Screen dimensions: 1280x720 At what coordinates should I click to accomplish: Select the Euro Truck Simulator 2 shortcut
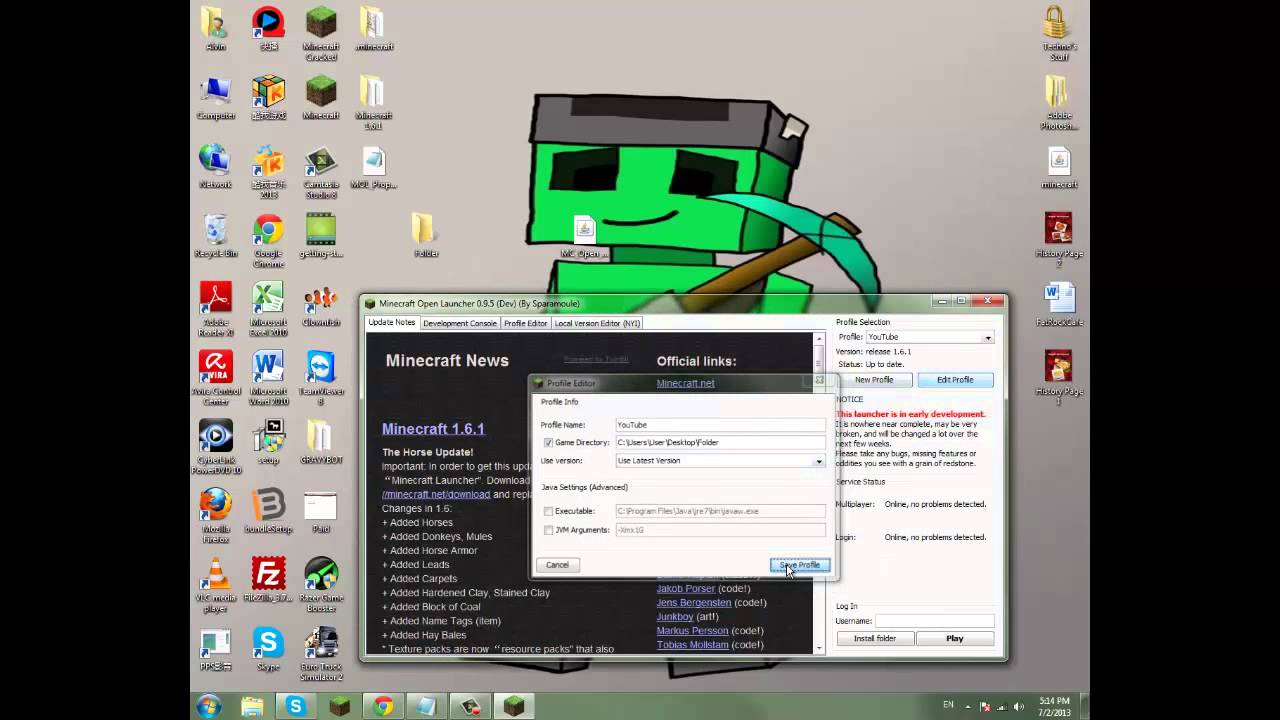coord(321,654)
